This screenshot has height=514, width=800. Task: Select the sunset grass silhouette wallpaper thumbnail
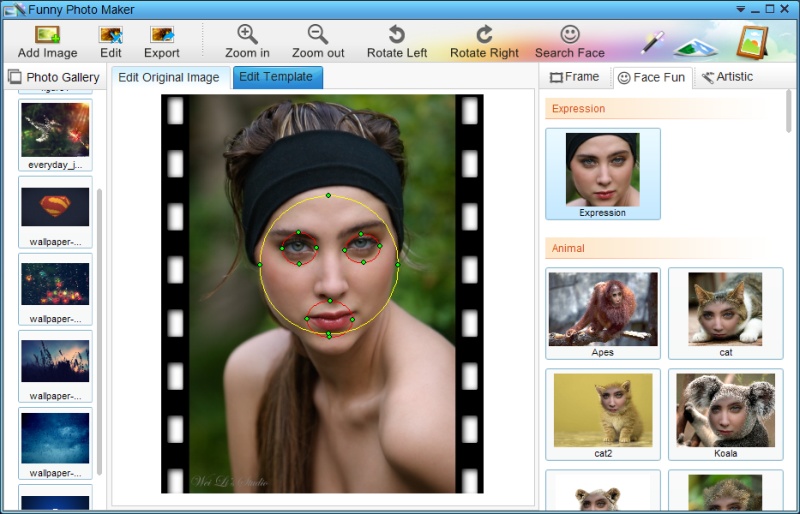[x=55, y=366]
